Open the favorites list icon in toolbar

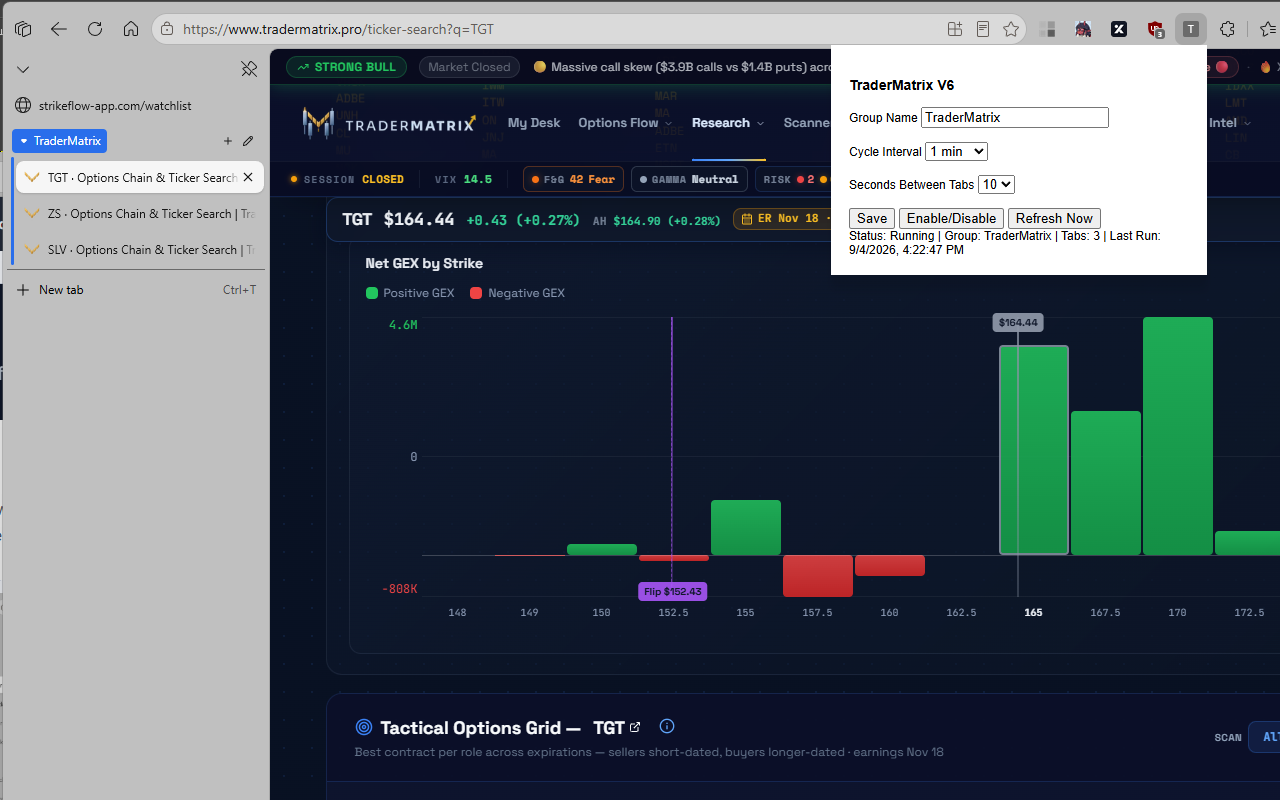point(1268,29)
